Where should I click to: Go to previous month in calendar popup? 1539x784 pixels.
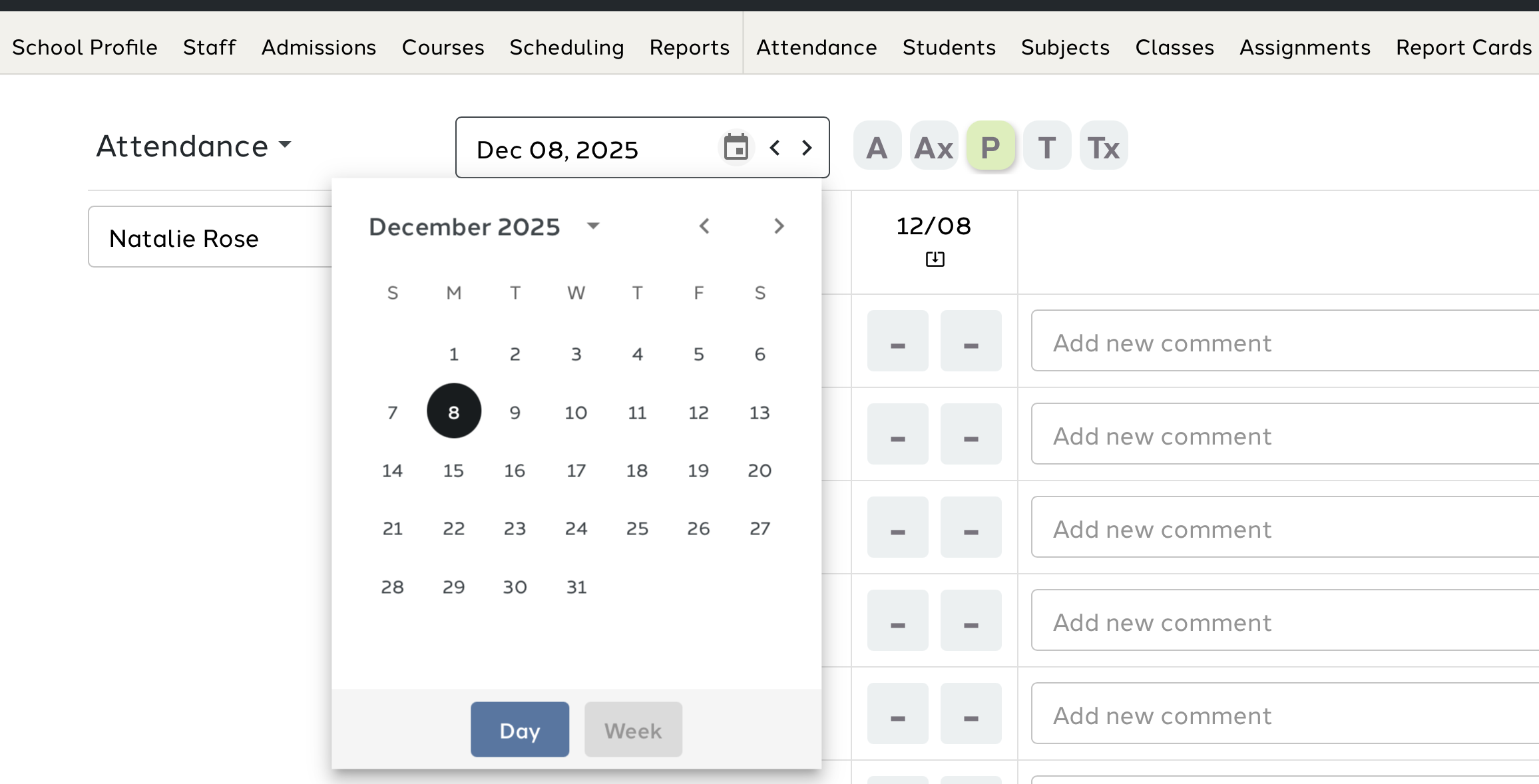704,226
